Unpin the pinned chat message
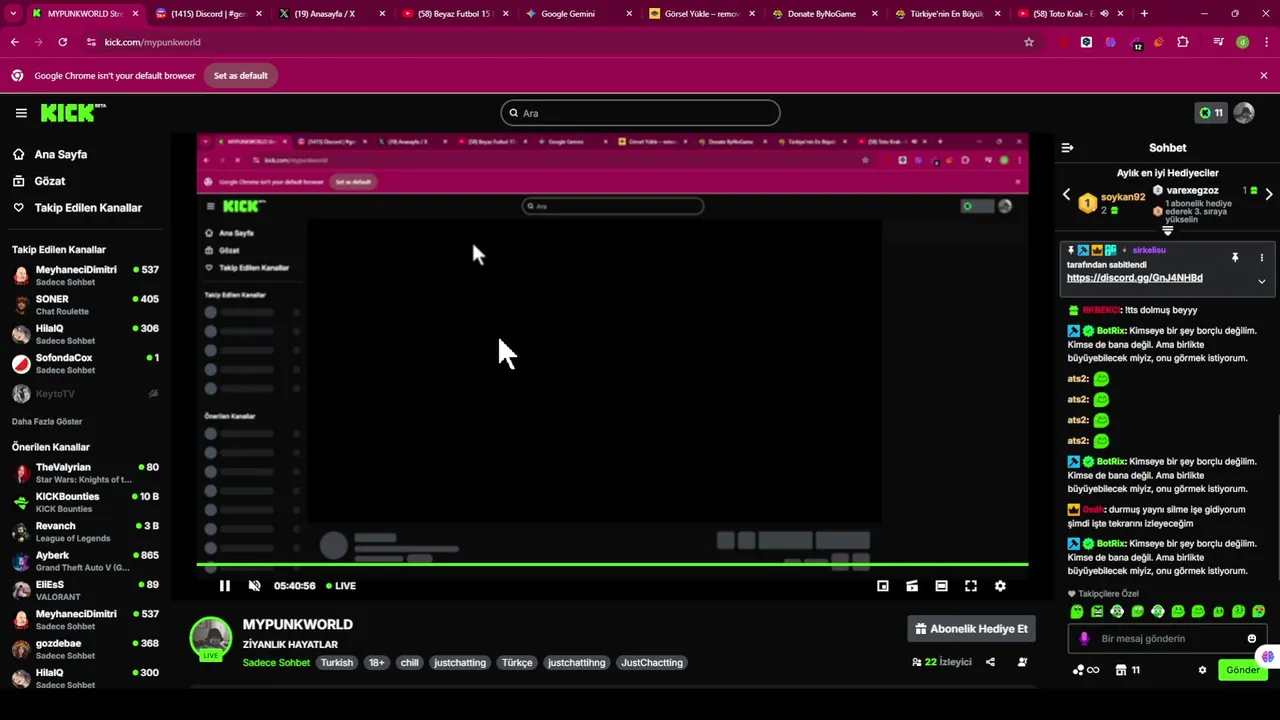This screenshot has width=1280, height=720. (x=1235, y=258)
